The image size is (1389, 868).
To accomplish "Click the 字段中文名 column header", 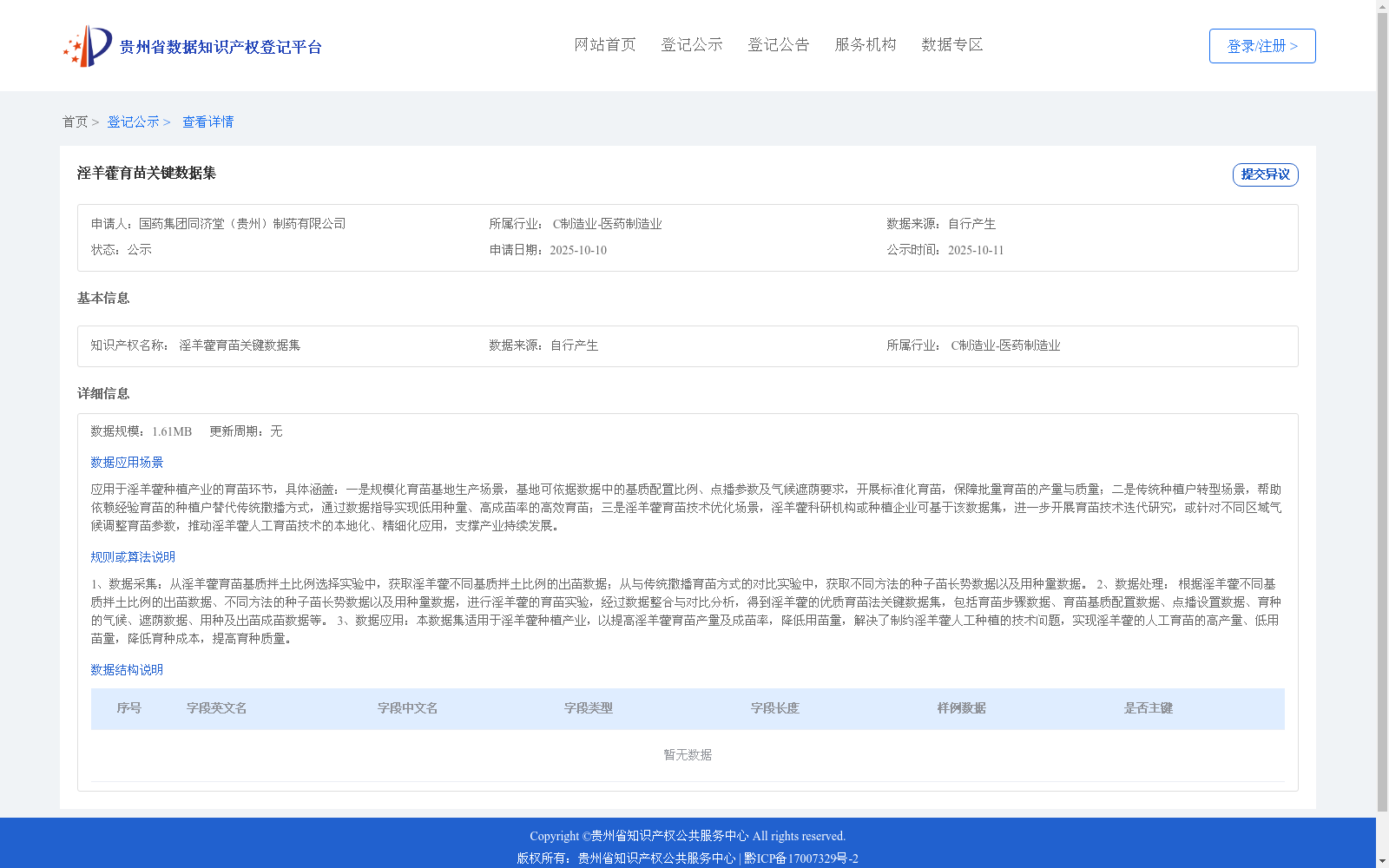I will click(408, 708).
